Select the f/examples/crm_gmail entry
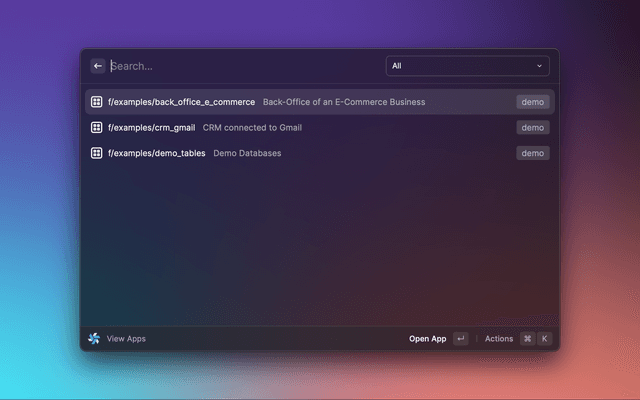 click(151, 128)
